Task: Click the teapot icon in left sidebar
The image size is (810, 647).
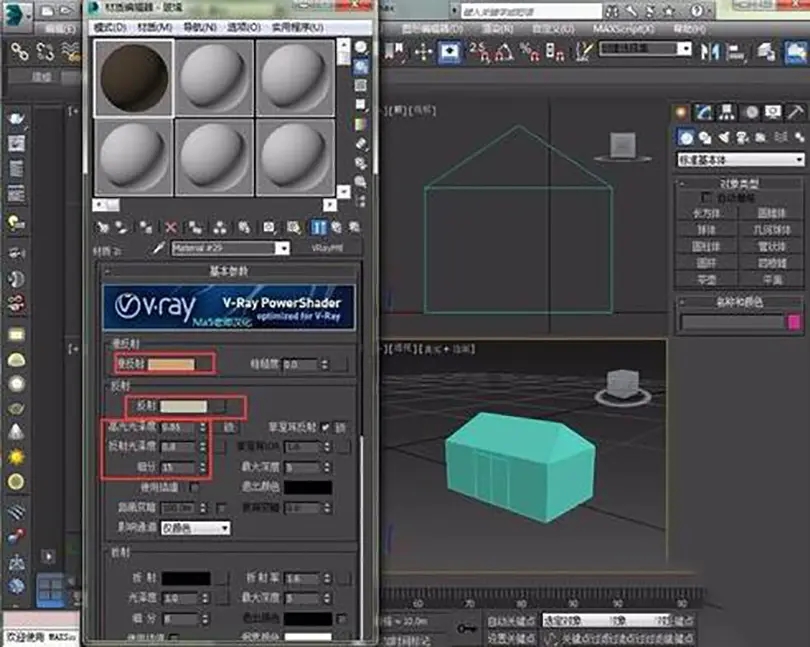Action: coord(17,118)
